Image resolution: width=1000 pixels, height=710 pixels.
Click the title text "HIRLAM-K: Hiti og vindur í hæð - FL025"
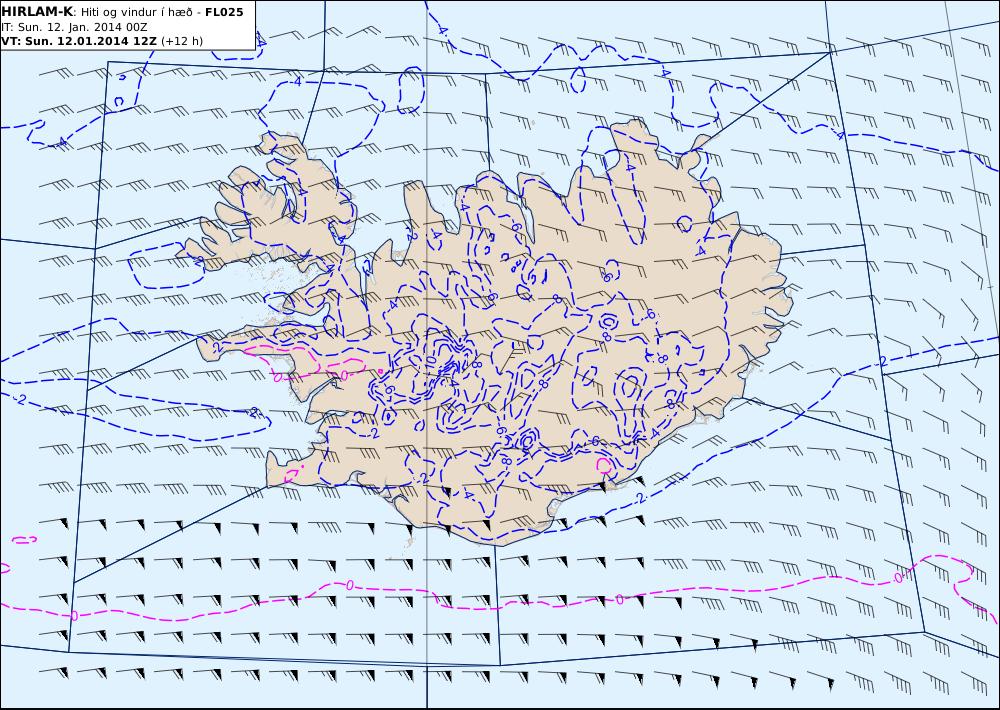(x=122, y=12)
